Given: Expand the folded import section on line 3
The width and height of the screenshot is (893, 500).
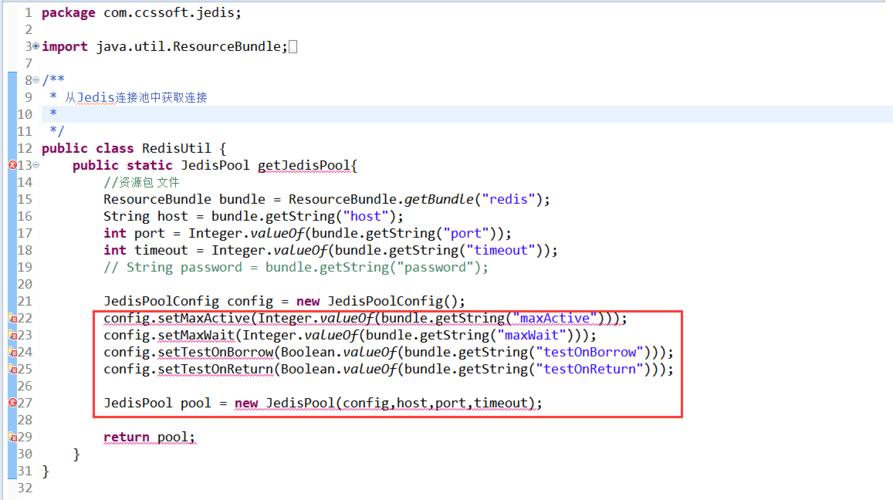Looking at the screenshot, I should (36, 46).
